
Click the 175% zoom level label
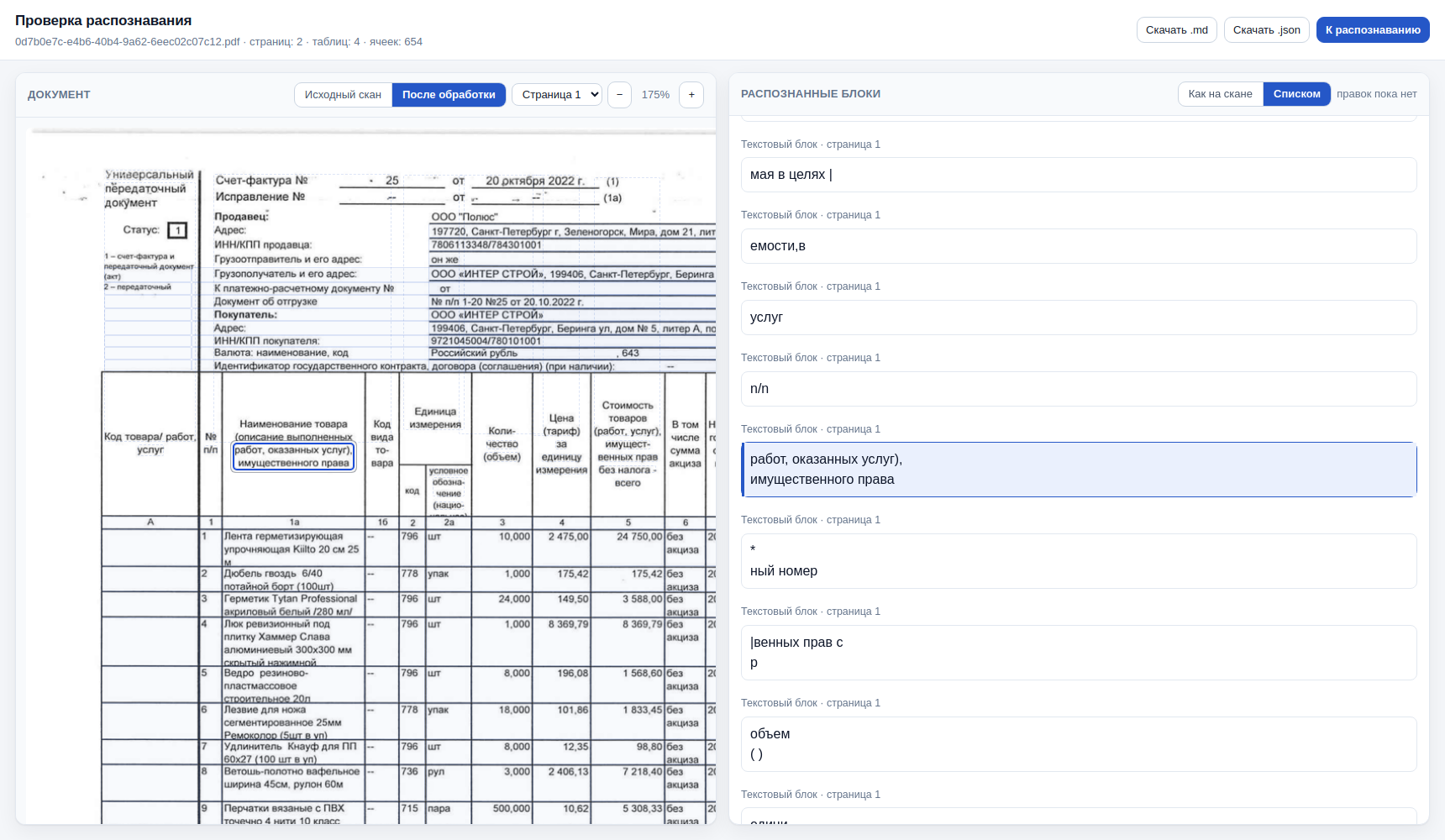pos(655,95)
